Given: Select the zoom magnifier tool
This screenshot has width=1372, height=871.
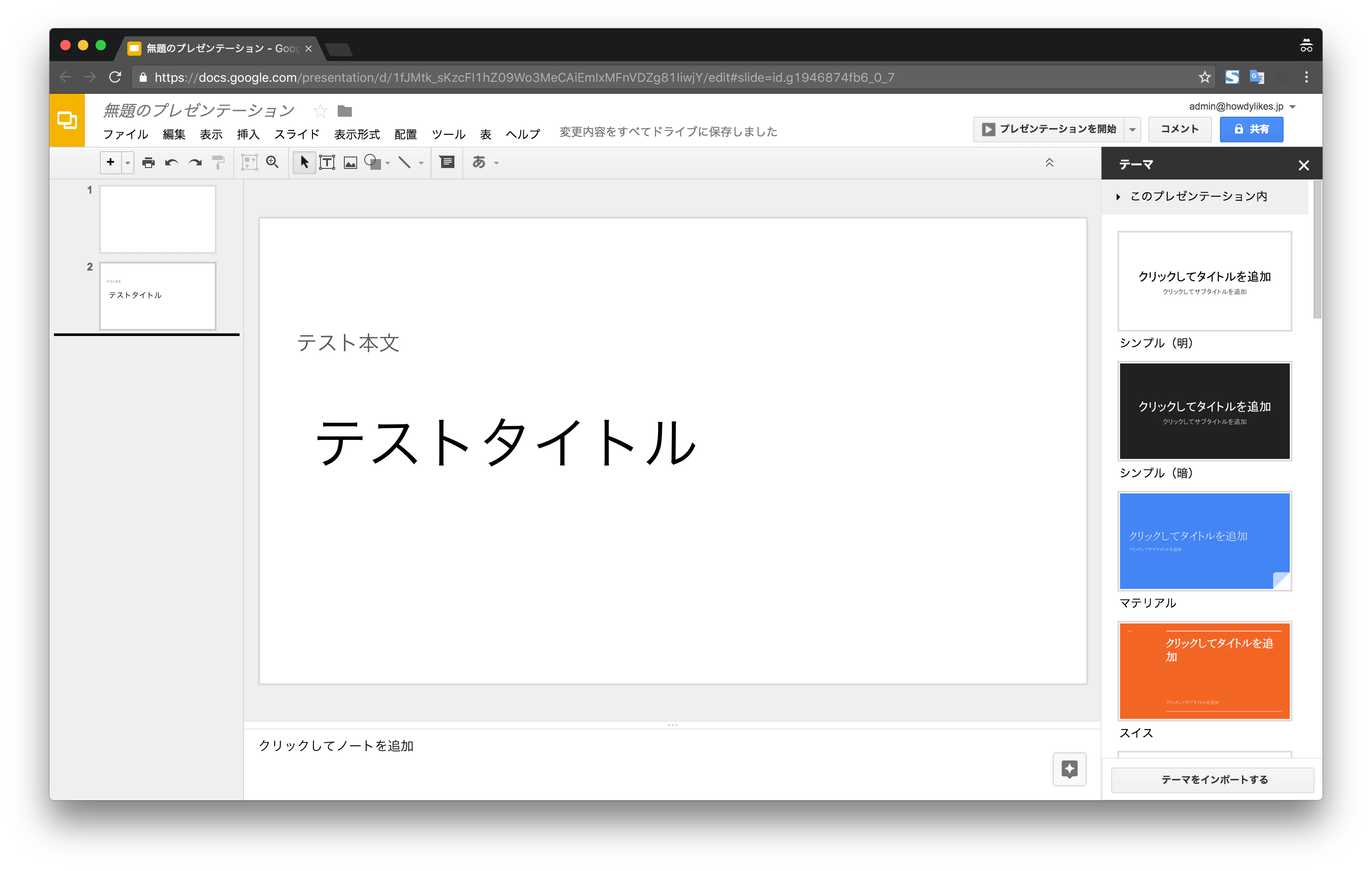Looking at the screenshot, I should coord(272,163).
